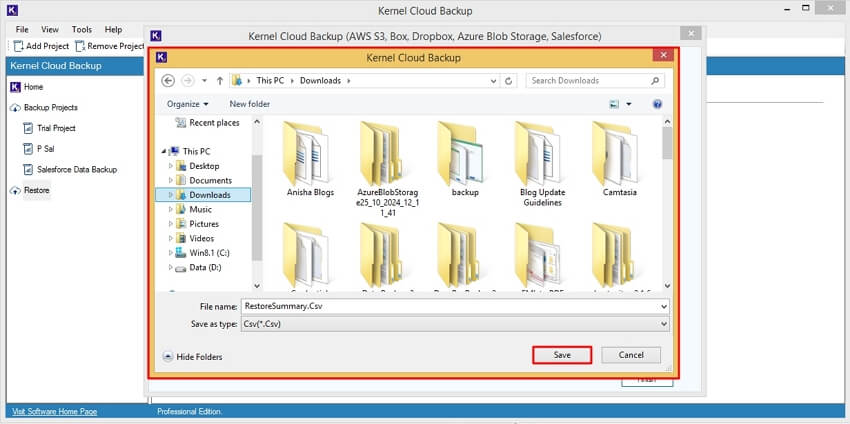Click New folder button

(x=249, y=104)
